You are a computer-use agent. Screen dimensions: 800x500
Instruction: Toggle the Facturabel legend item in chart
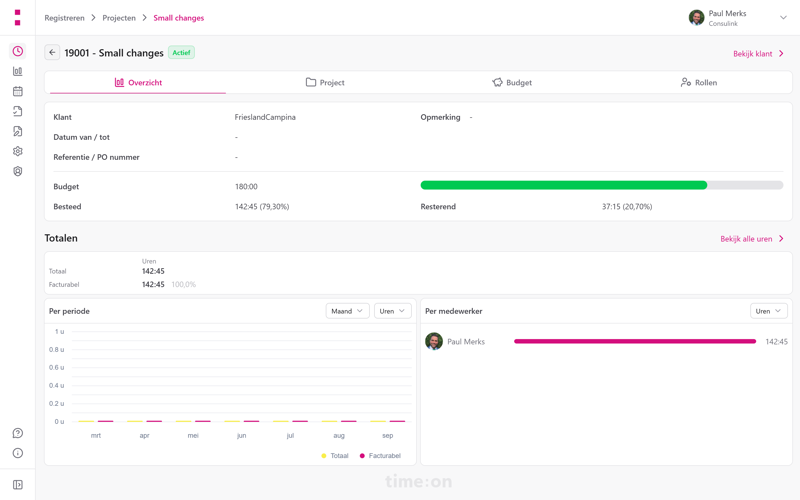(x=380, y=456)
